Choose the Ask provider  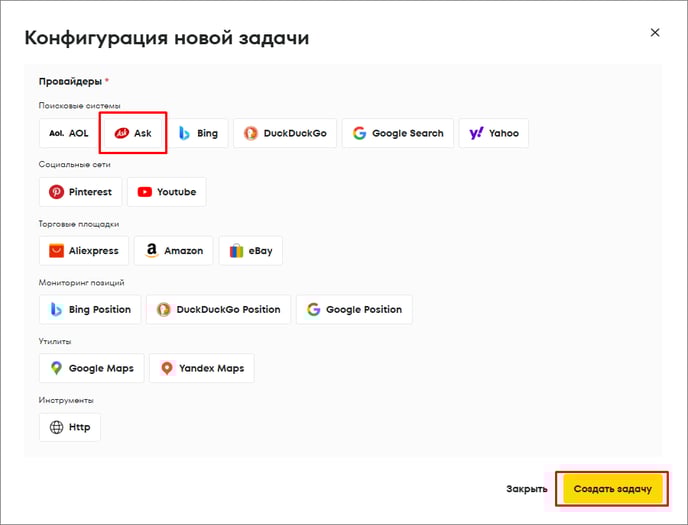pyautogui.click(x=133, y=133)
